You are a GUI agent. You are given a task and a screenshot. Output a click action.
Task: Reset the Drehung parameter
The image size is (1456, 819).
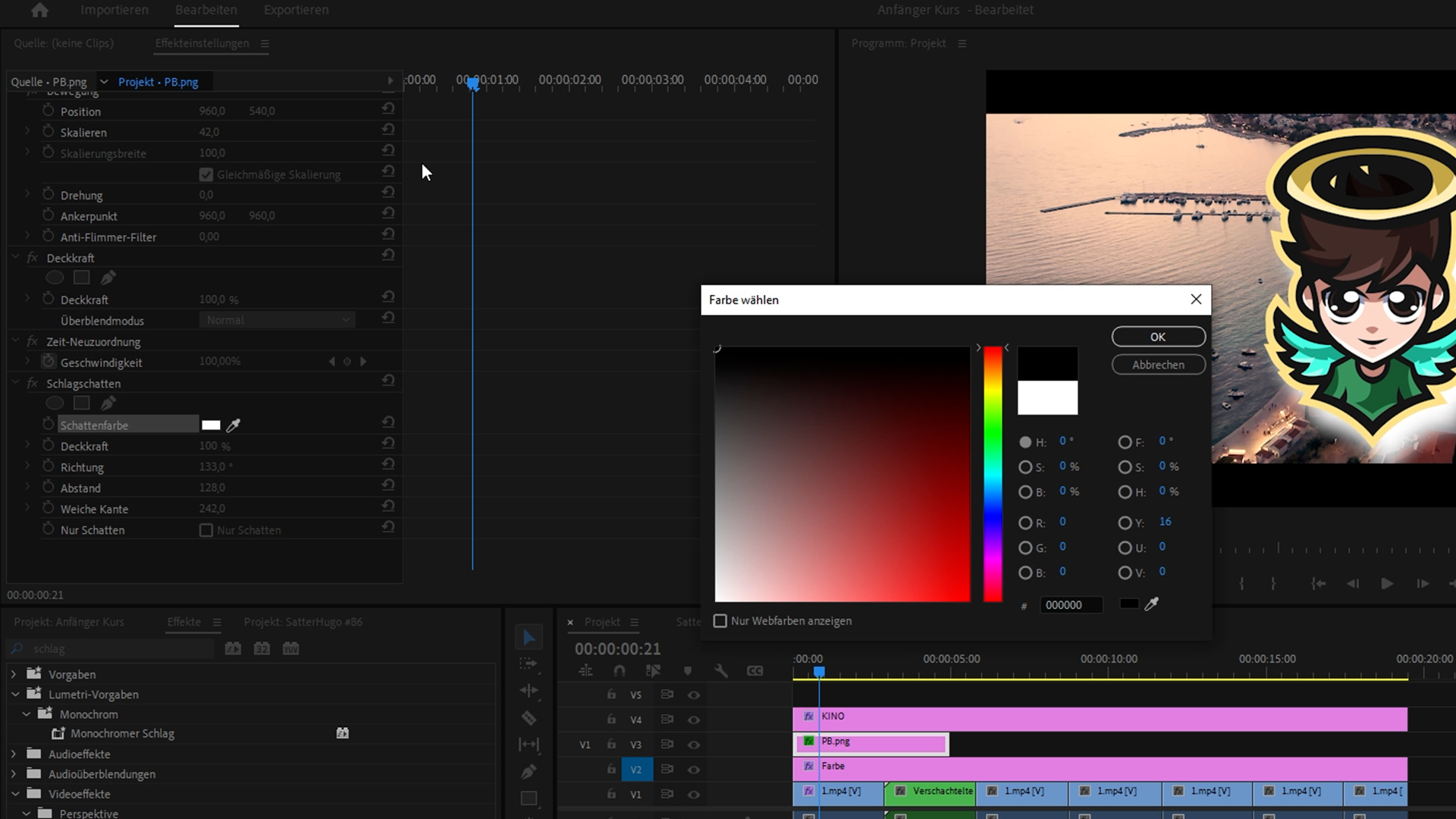point(388,193)
